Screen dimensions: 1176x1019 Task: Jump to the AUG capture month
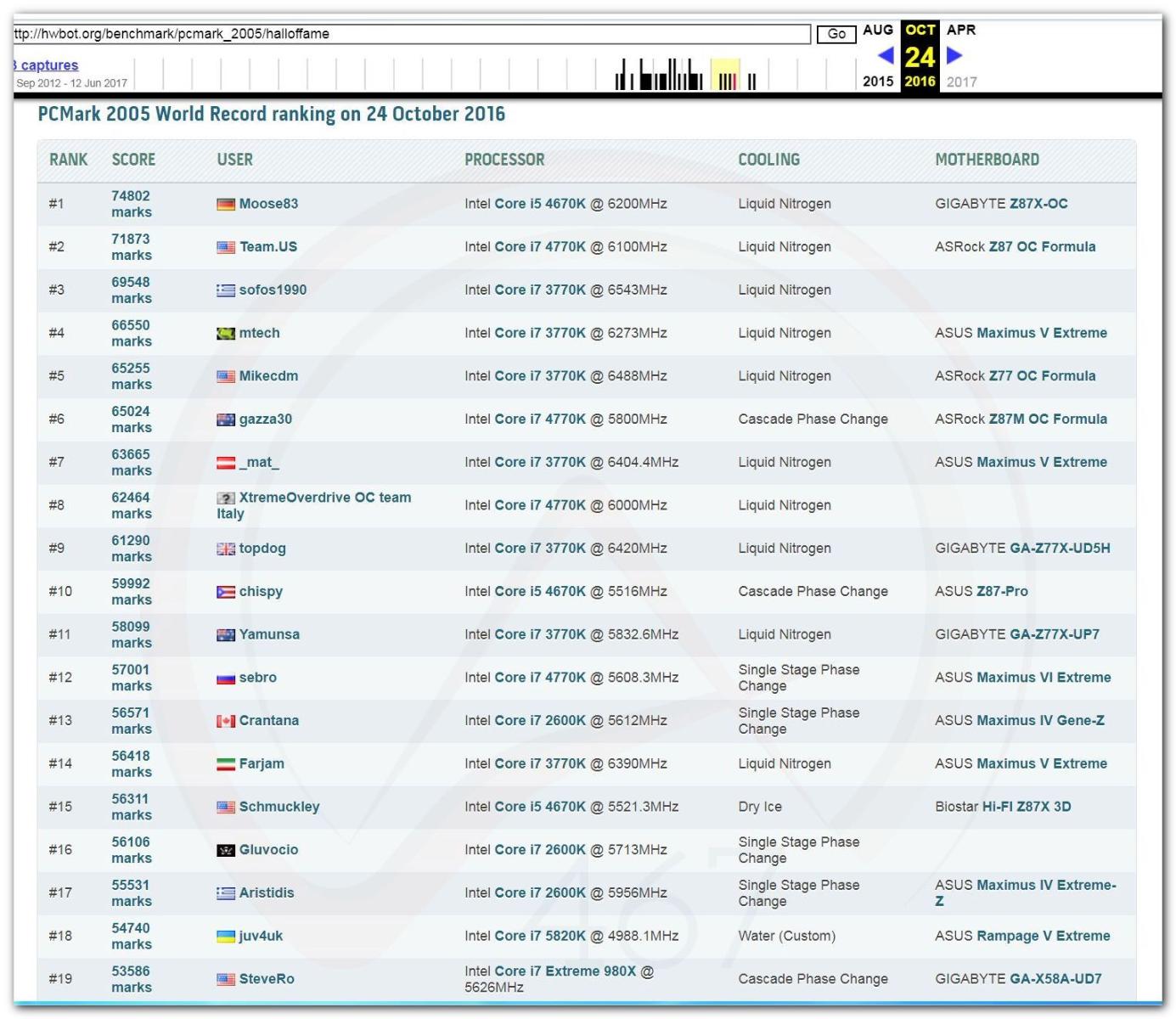878,30
